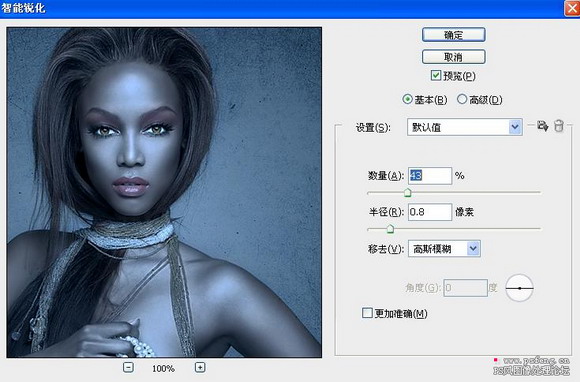Select the 高级(D) radio option
Viewport: 580px width, 382px height.
coord(462,99)
